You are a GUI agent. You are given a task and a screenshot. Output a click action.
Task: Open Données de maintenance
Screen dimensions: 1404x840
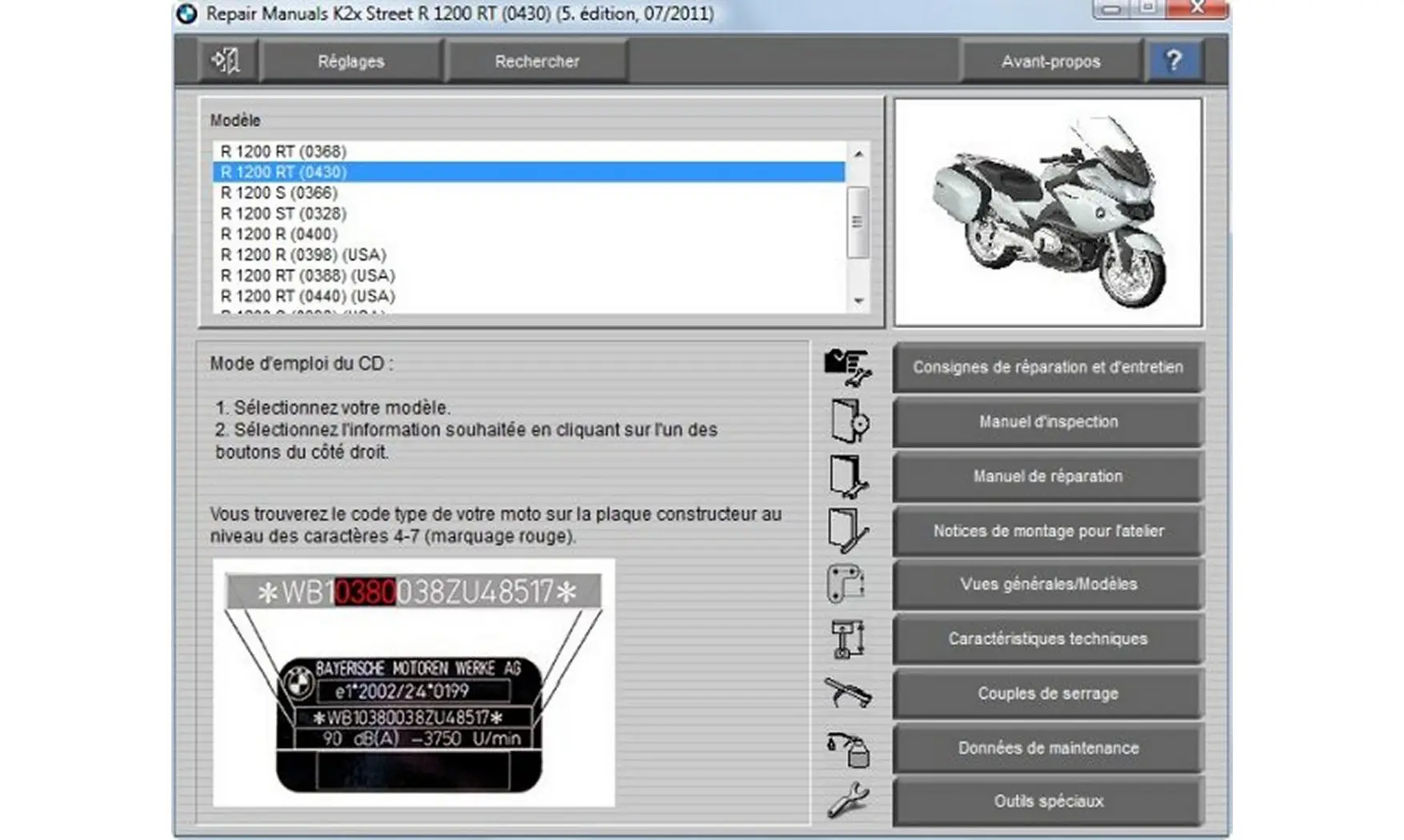[1048, 747]
